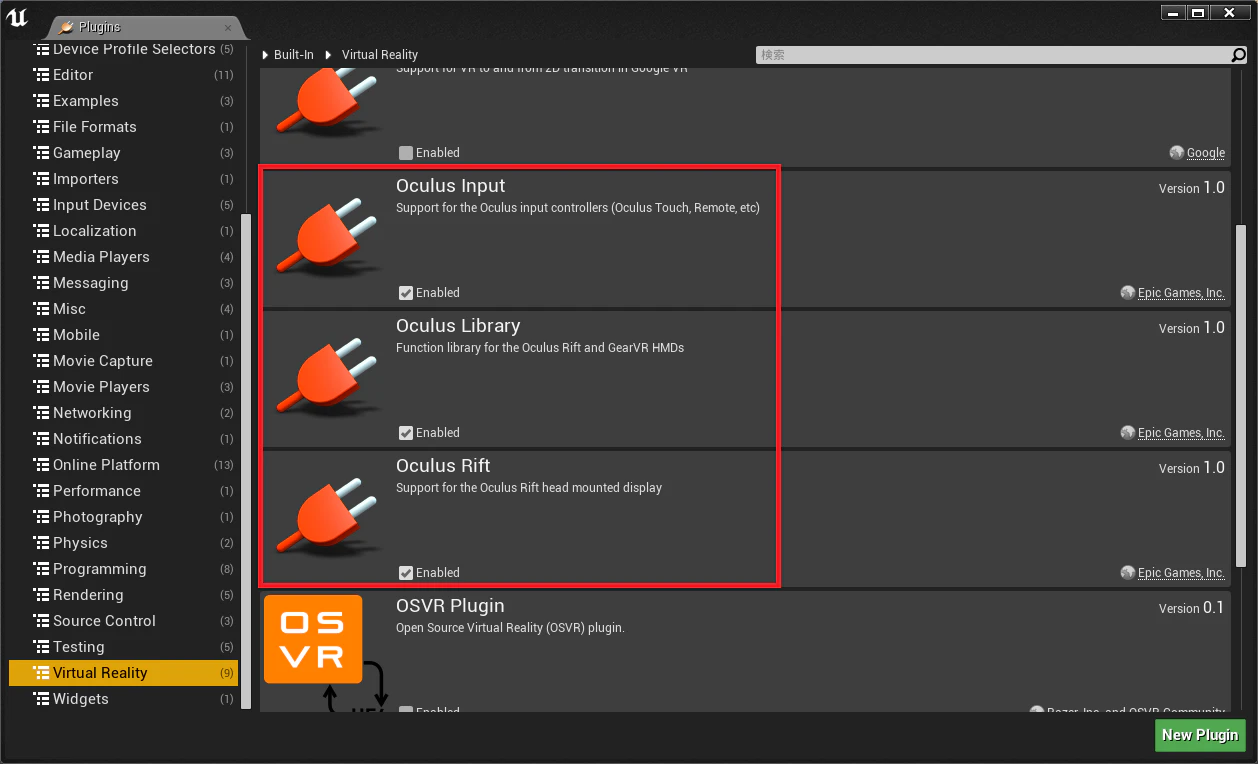Image resolution: width=1258 pixels, height=764 pixels.
Task: Close the Plugins tab
Action: click(228, 28)
